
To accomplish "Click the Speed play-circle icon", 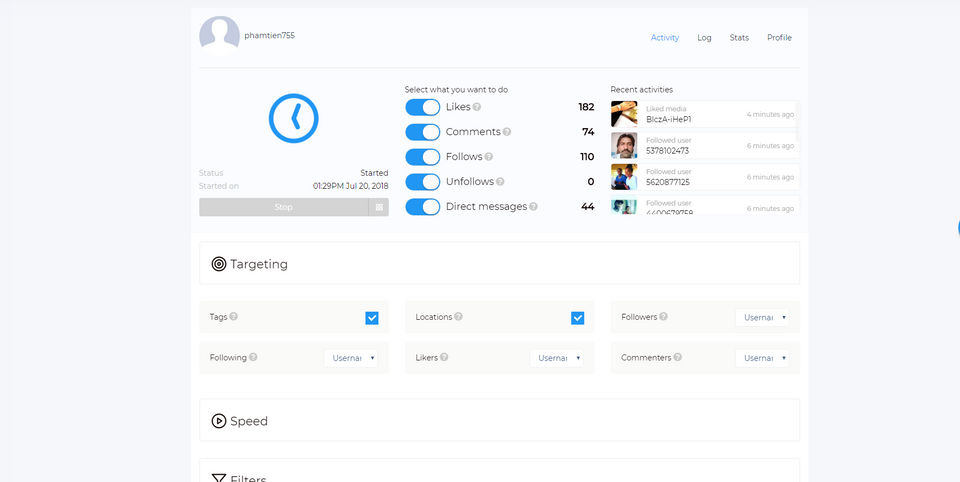I will (x=219, y=421).
